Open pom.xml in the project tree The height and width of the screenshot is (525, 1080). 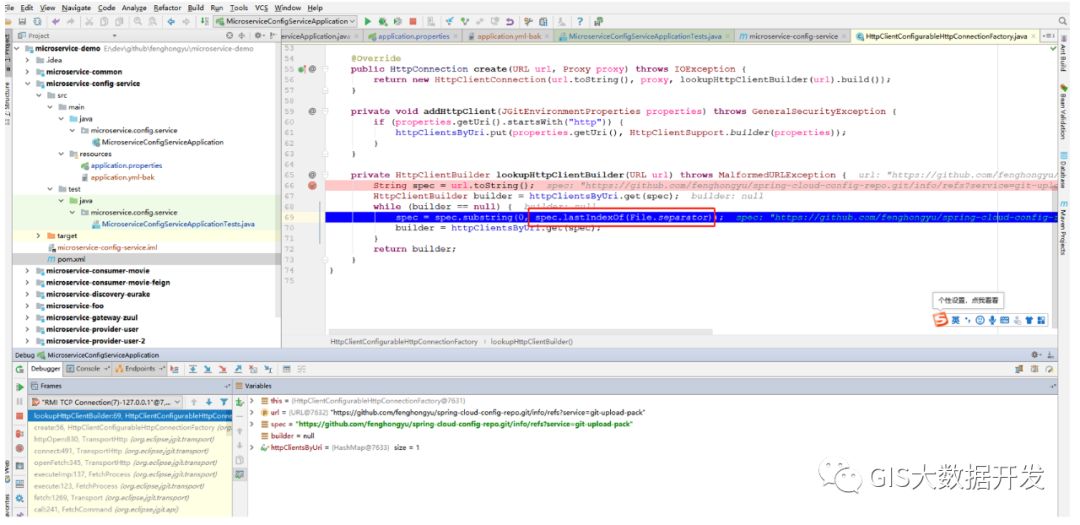point(70,259)
